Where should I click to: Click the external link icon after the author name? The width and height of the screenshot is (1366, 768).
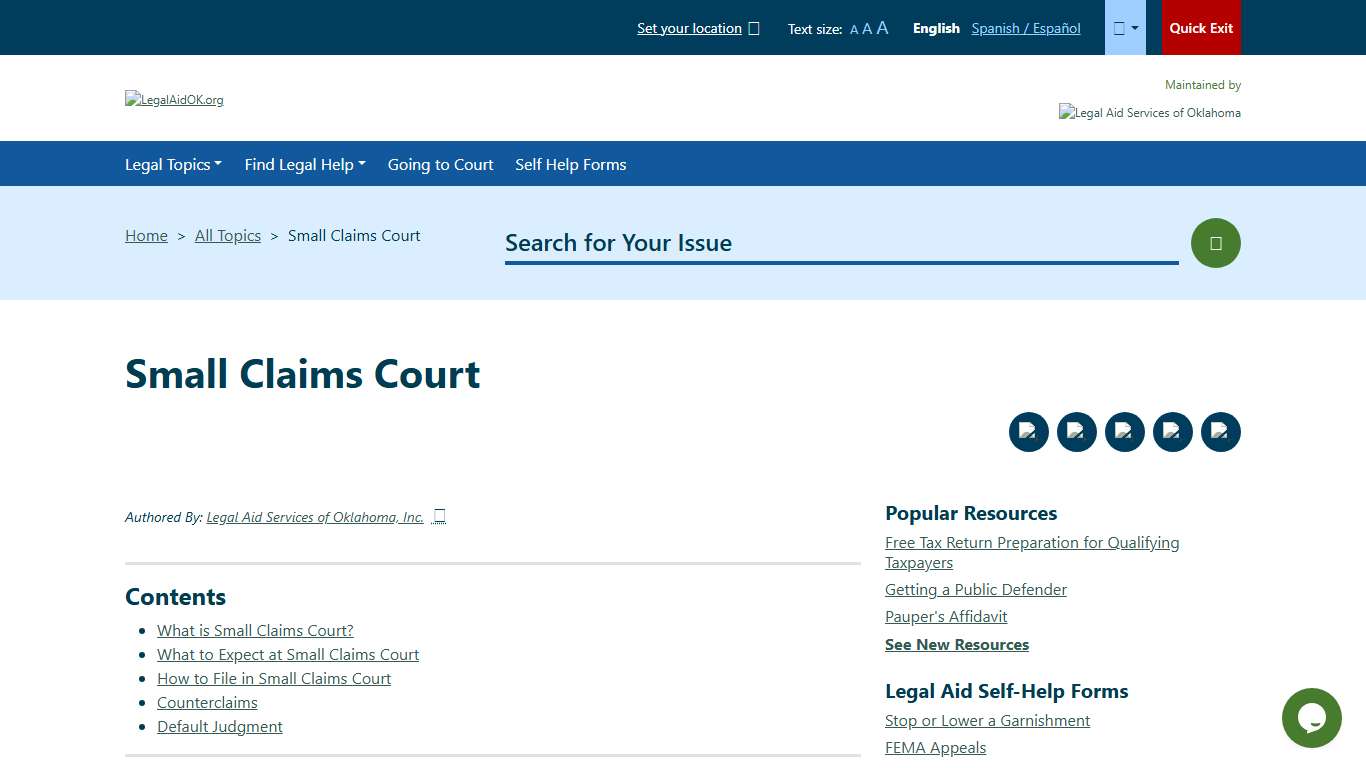pyautogui.click(x=438, y=516)
